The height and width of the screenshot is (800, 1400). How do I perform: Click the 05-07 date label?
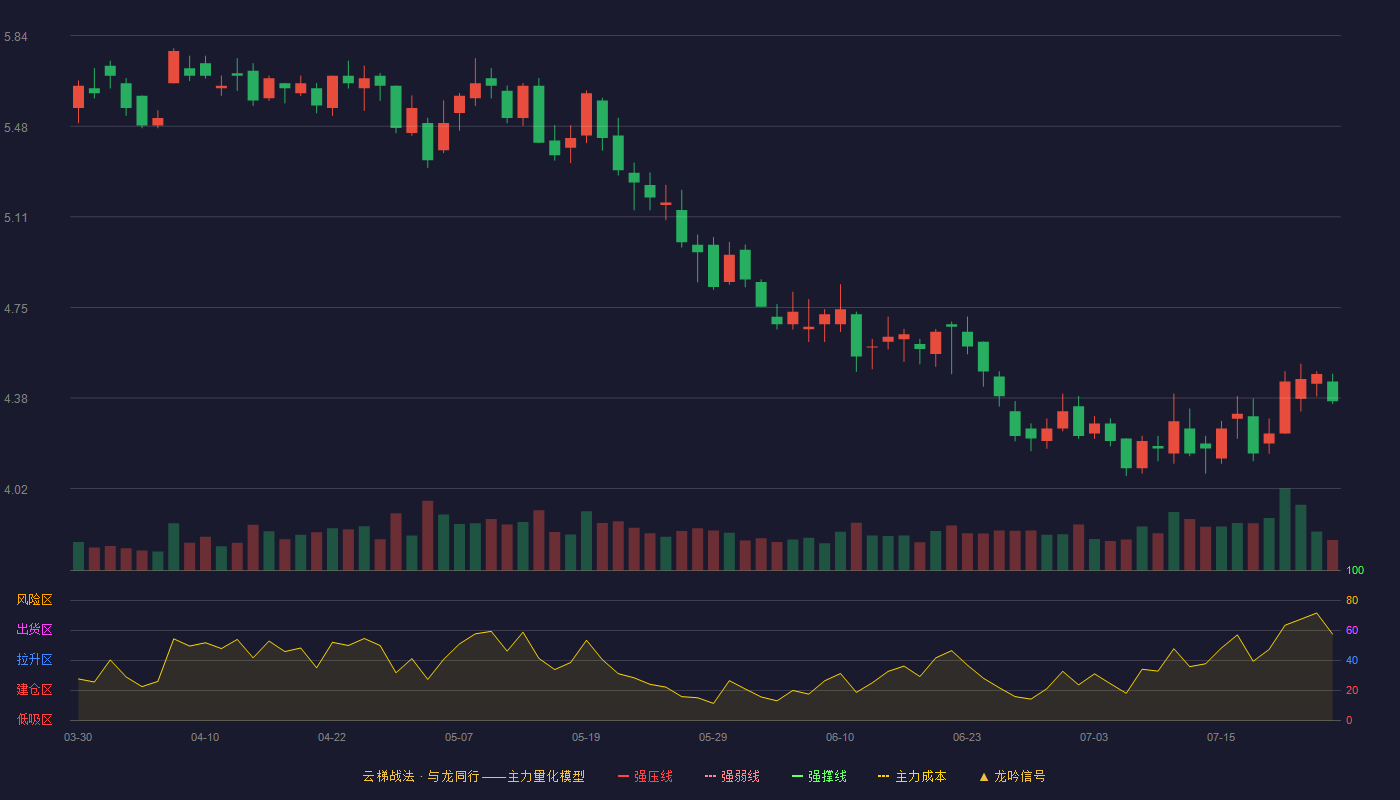point(459,737)
